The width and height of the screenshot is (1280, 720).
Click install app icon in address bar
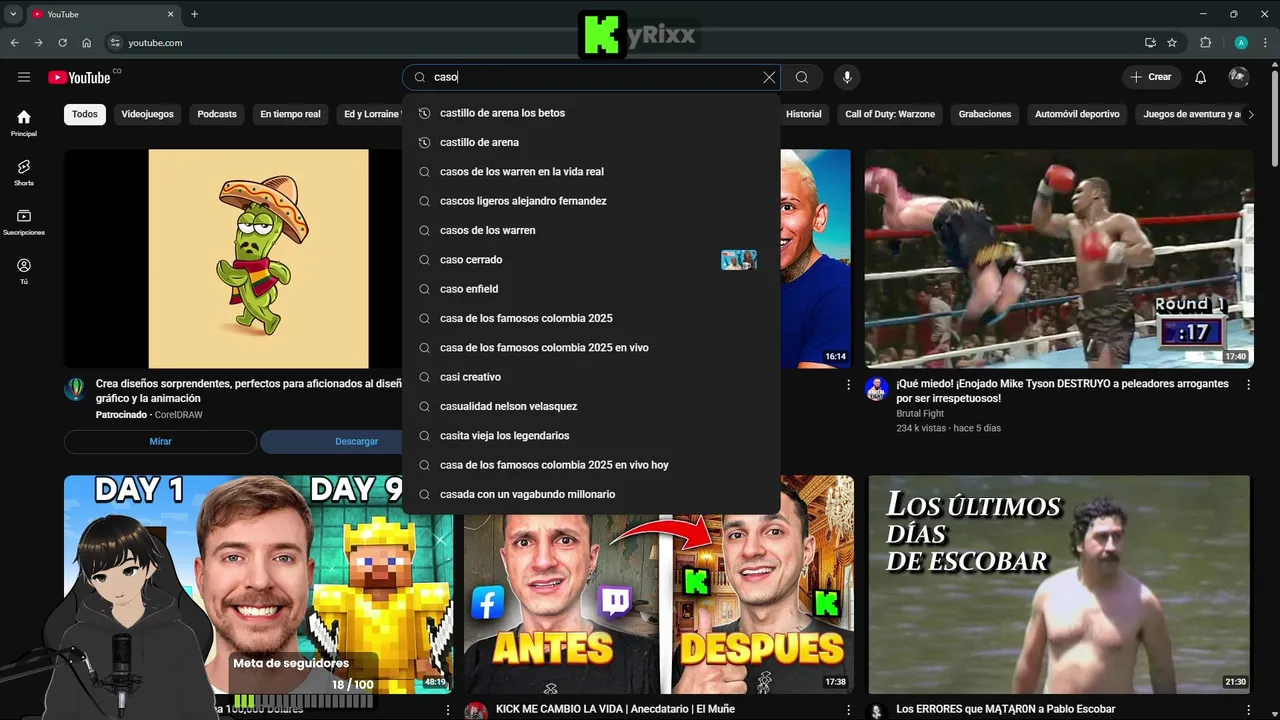click(1150, 43)
